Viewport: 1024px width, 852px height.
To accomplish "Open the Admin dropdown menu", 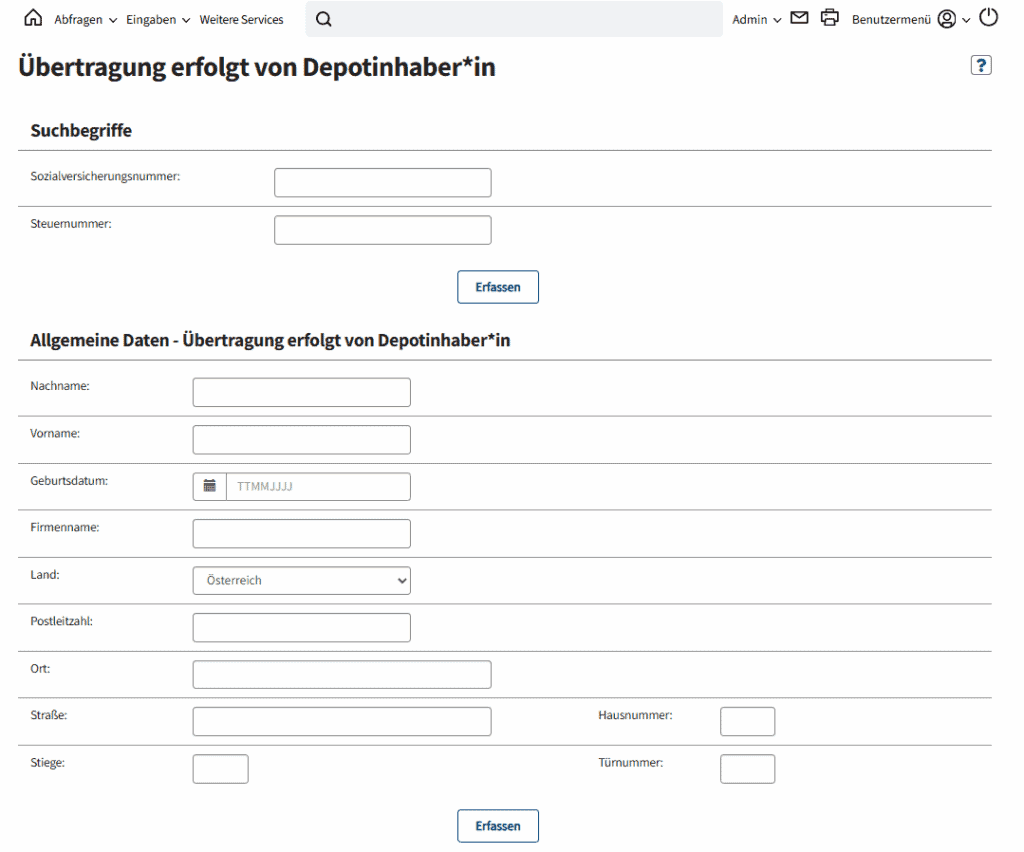I will click(756, 20).
